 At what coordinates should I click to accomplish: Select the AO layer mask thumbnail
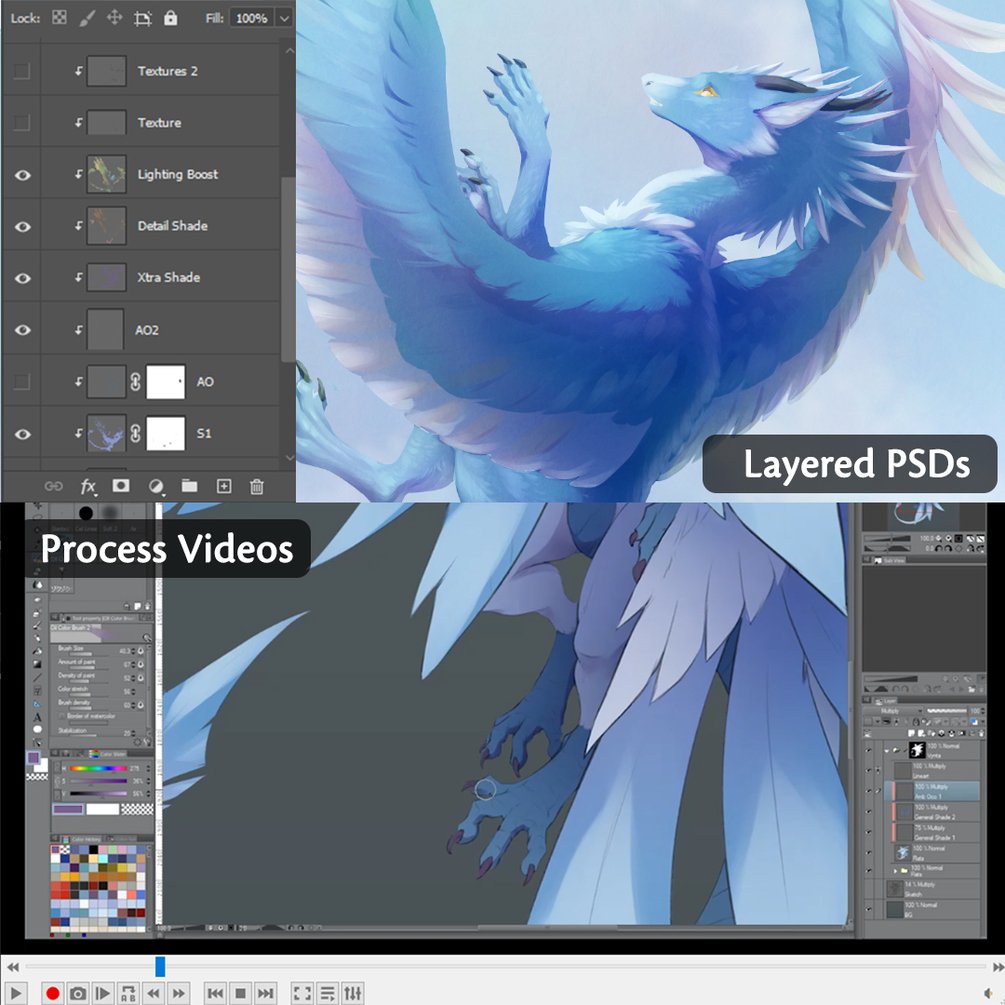pos(166,381)
